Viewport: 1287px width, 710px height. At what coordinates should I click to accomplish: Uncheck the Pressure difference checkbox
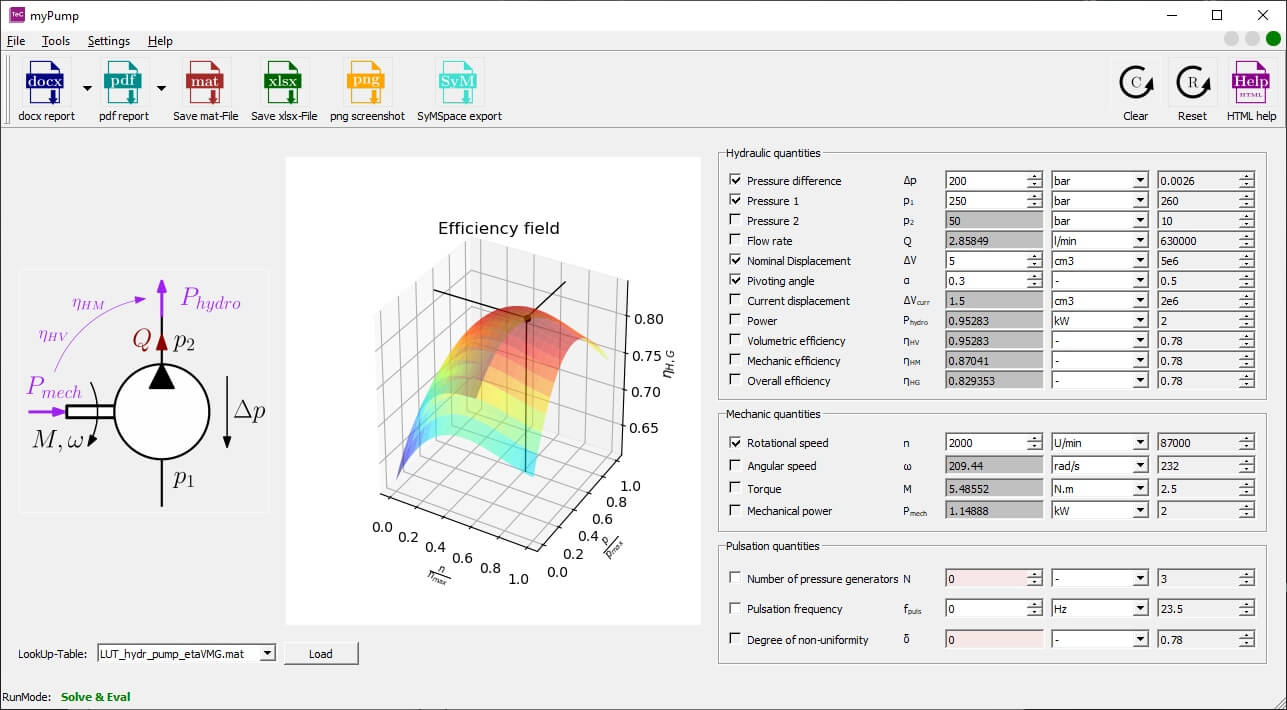[x=736, y=181]
